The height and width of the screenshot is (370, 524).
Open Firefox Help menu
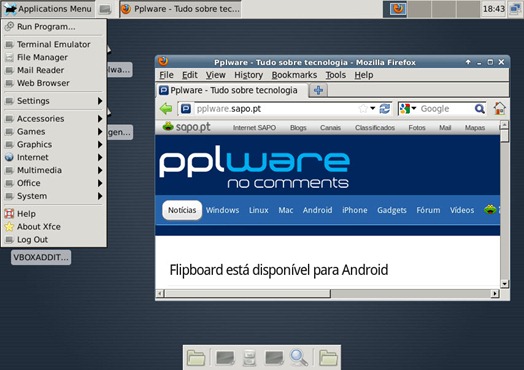click(364, 75)
